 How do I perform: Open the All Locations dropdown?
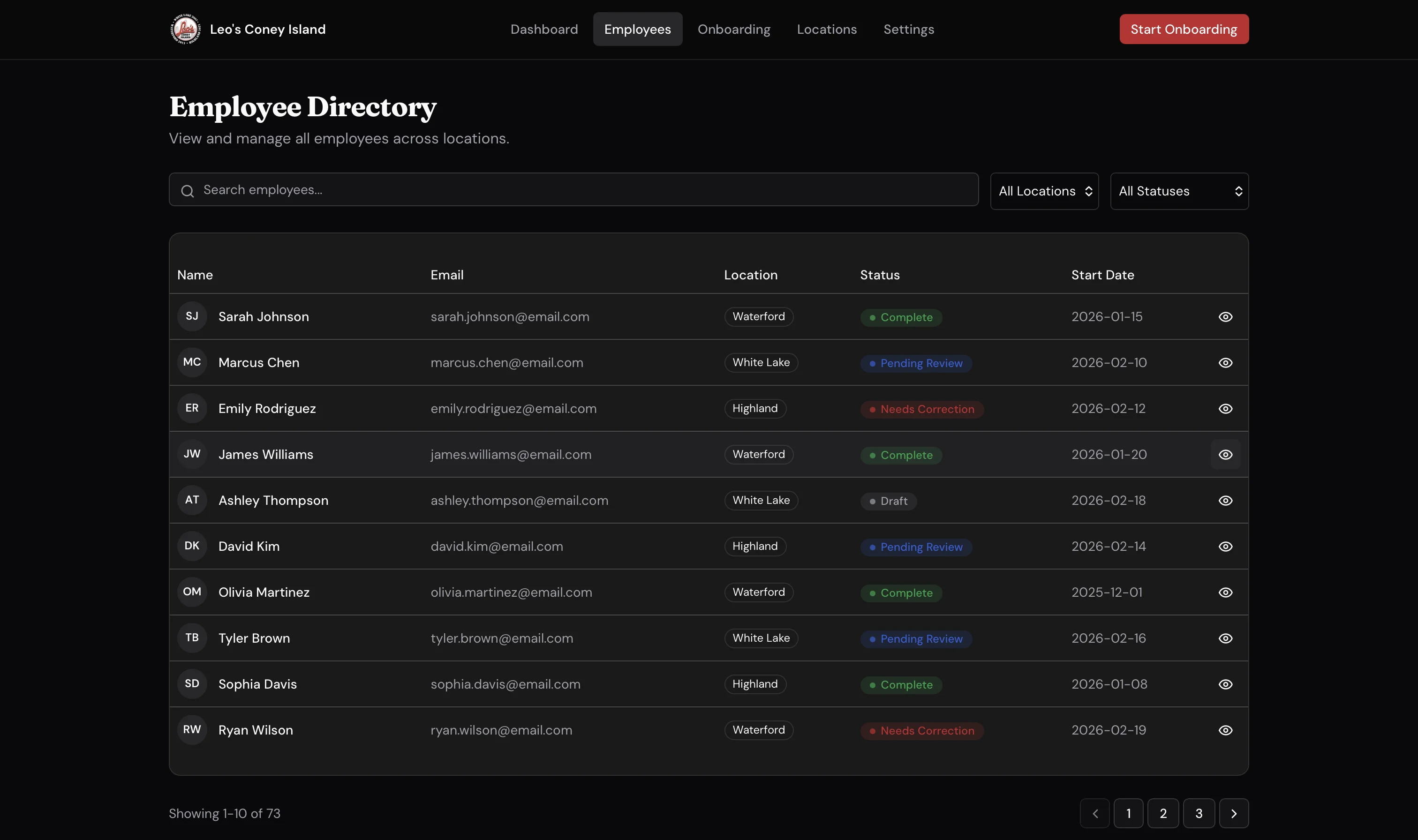click(1044, 191)
